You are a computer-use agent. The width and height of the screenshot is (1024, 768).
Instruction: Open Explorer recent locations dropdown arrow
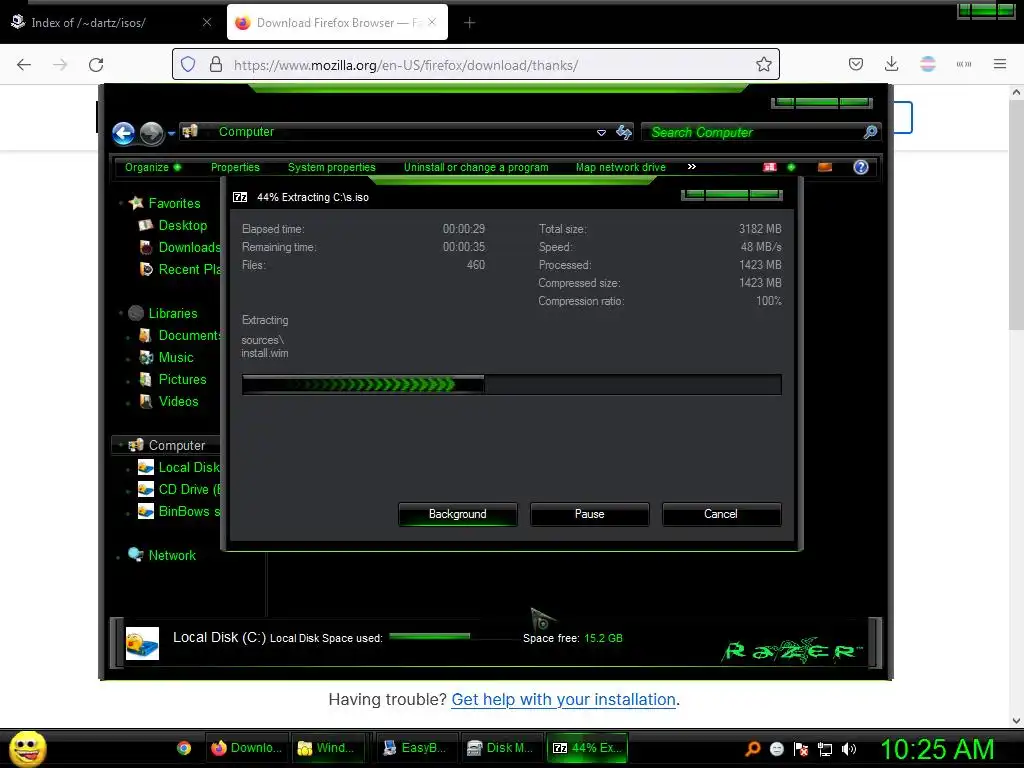pos(171,133)
